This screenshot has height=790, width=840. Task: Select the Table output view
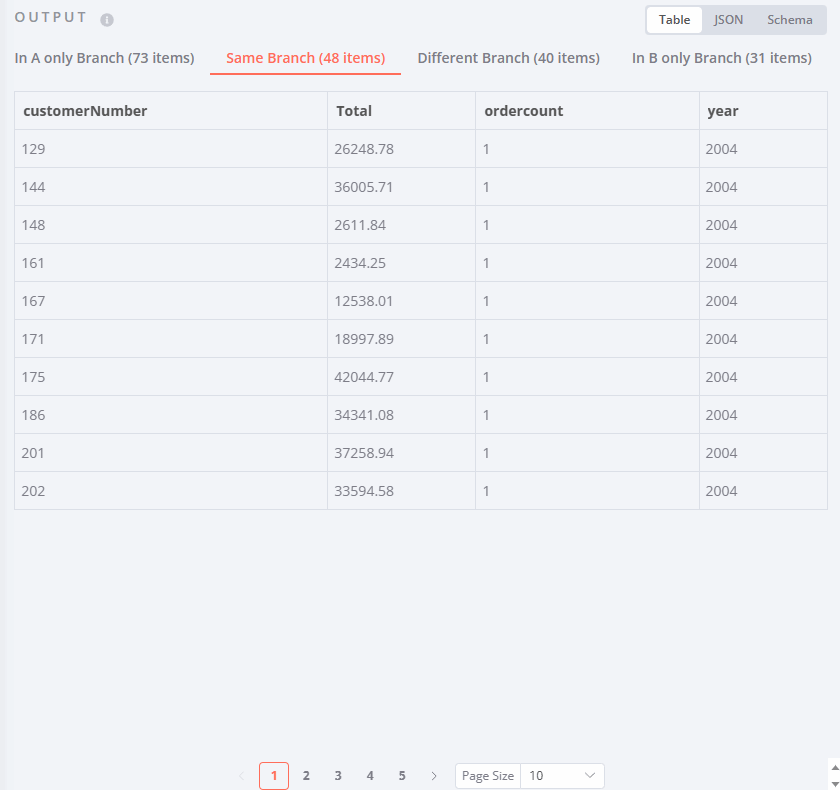(674, 19)
